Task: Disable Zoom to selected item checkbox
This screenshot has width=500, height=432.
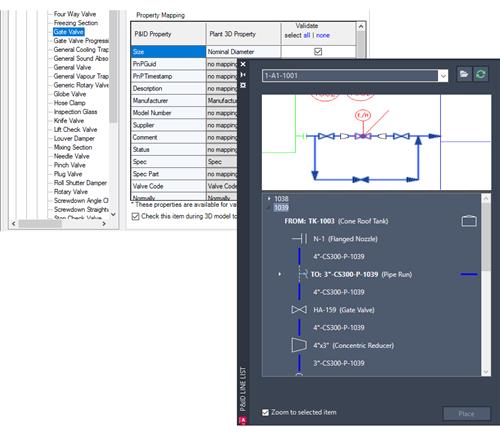Action: point(265,413)
